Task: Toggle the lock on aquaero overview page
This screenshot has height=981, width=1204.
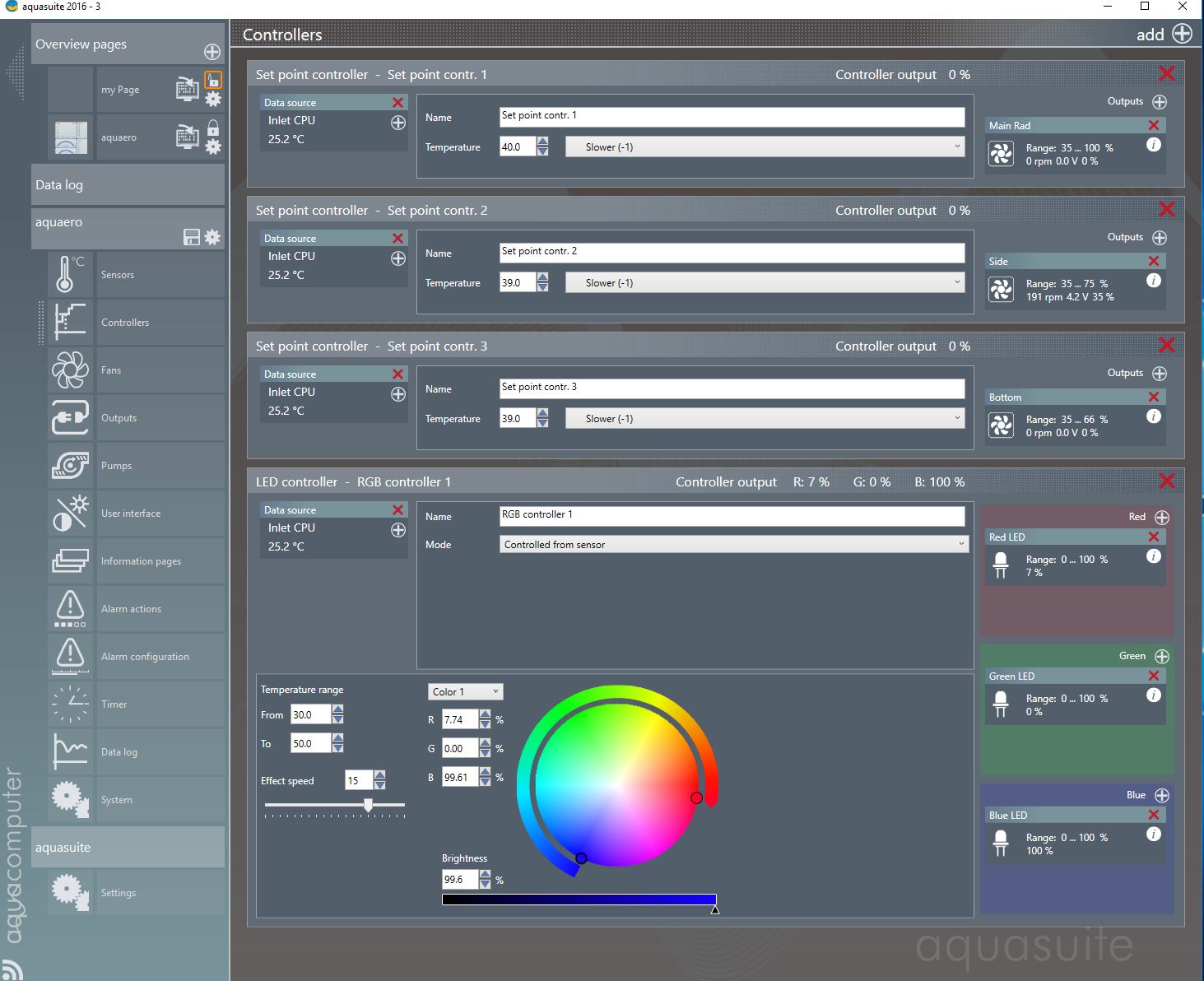Action: (213, 128)
